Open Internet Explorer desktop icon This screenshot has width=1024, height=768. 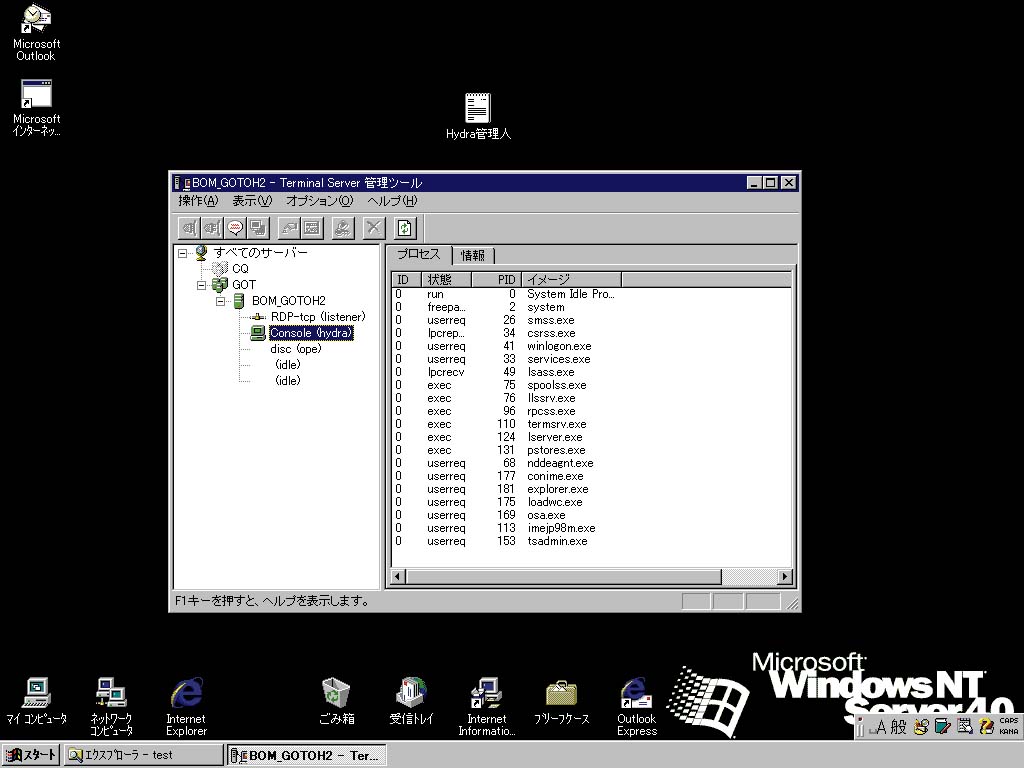186,707
